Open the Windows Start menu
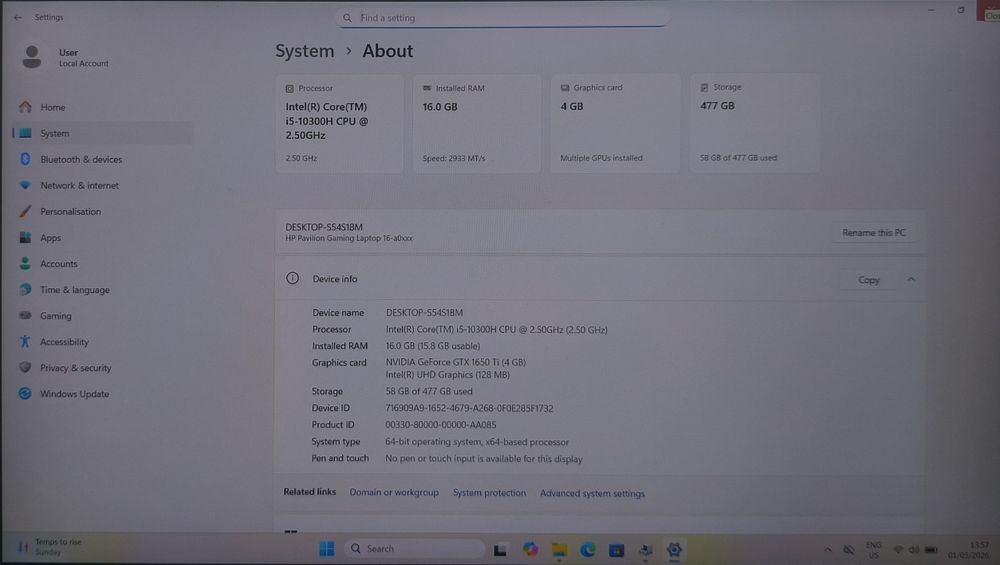The width and height of the screenshot is (1000, 565). [x=327, y=549]
